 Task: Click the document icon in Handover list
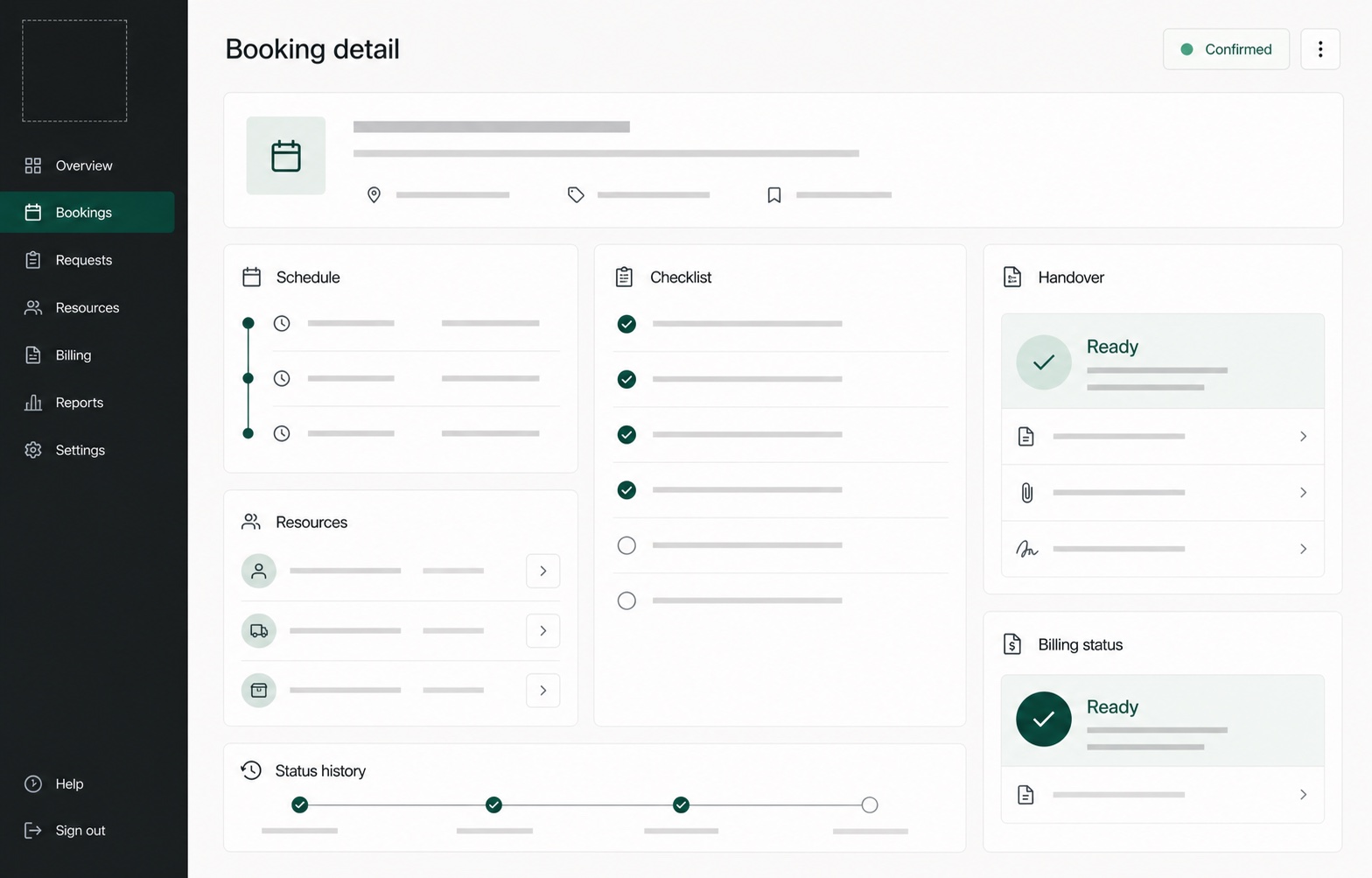(x=1026, y=436)
